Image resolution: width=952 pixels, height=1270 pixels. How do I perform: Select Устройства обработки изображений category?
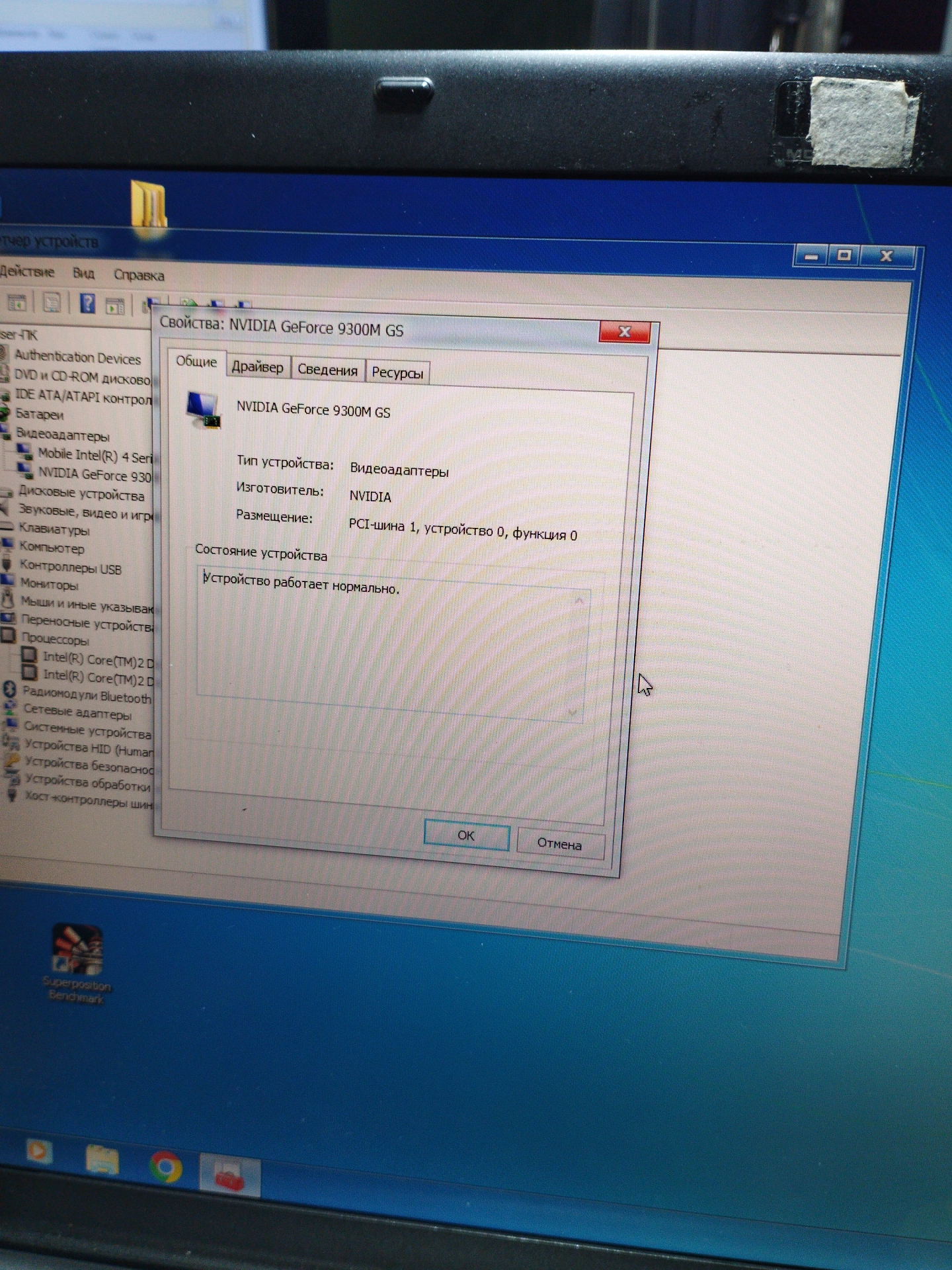[x=87, y=784]
